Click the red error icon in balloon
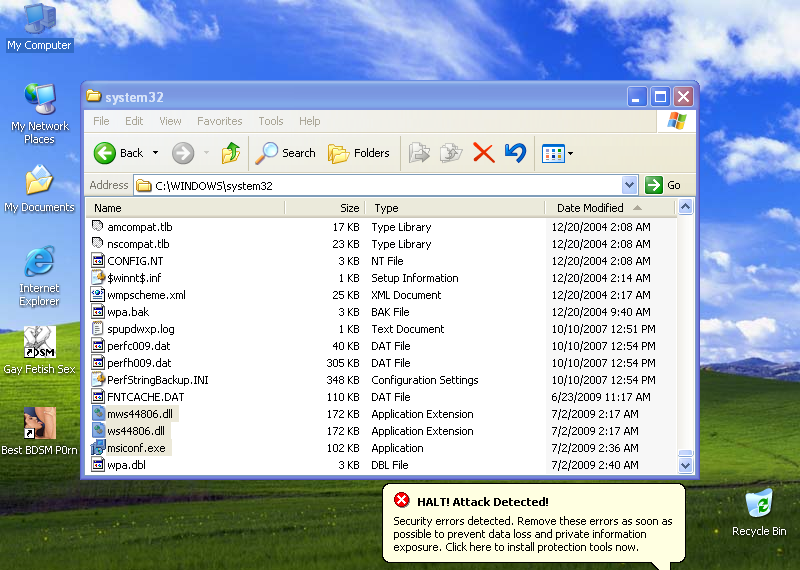 coord(402,500)
